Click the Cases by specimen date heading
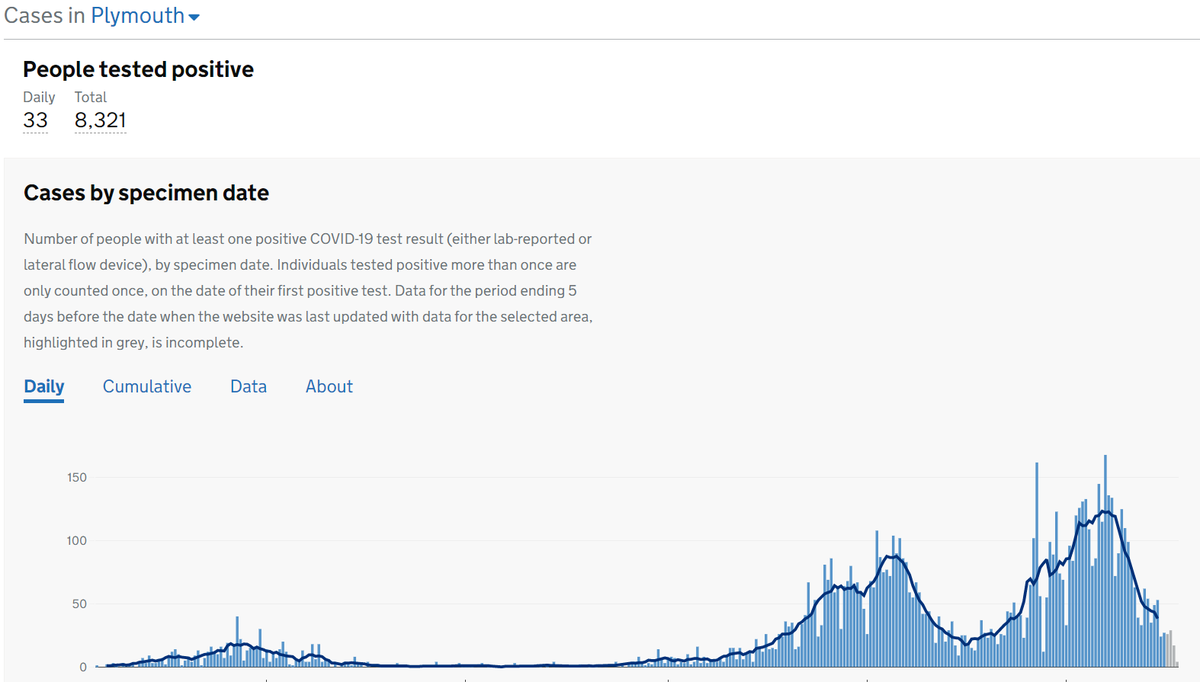 tap(146, 193)
